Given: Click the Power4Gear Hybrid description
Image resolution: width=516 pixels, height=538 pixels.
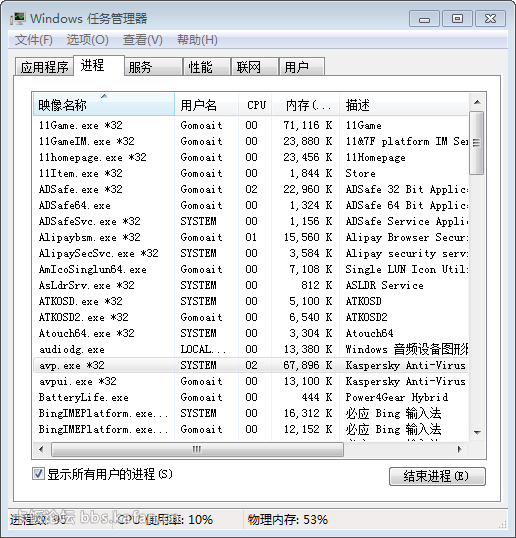Looking at the screenshot, I should pos(397,397).
